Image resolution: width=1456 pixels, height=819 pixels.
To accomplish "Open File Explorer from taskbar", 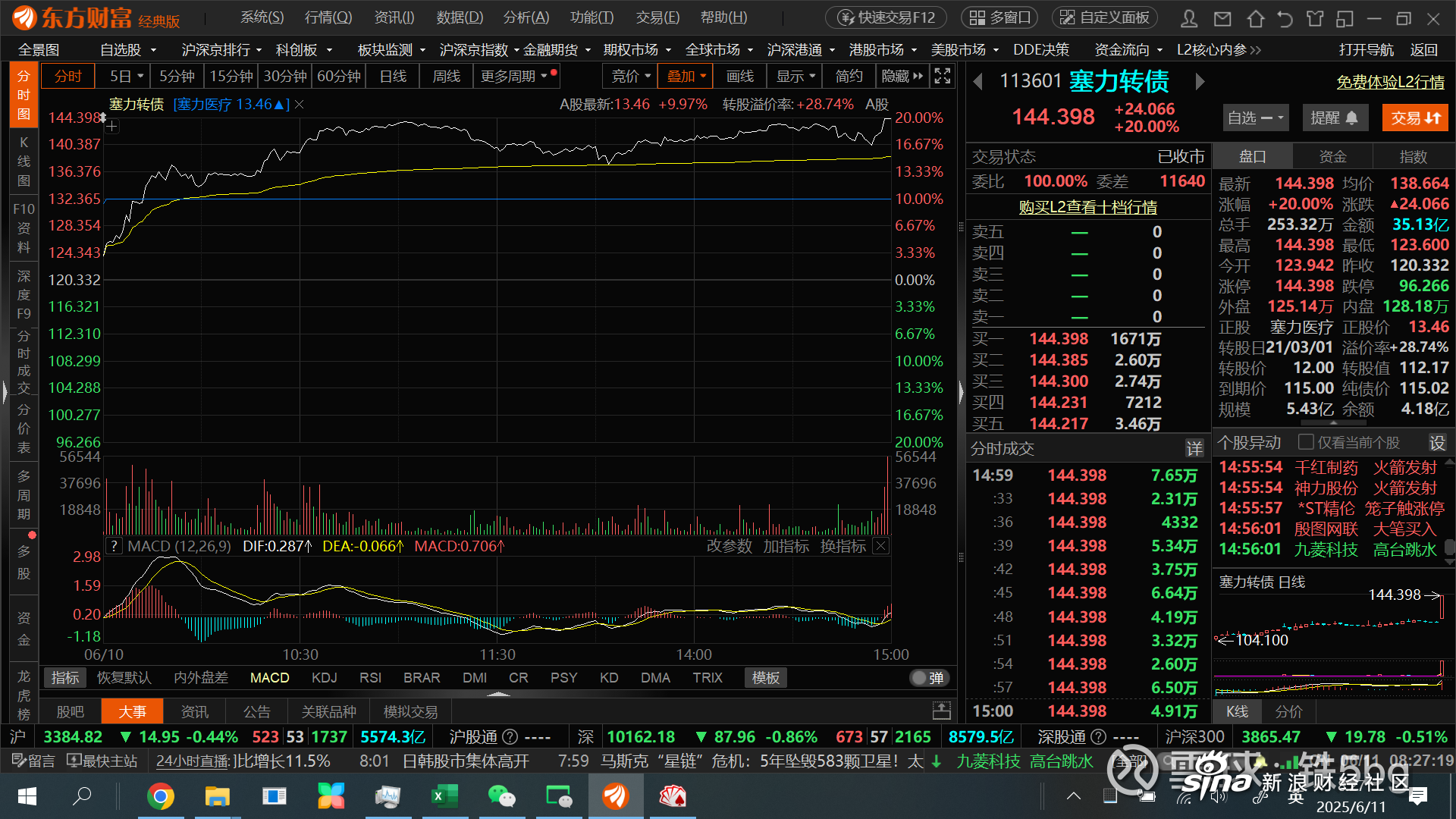I will (x=218, y=796).
